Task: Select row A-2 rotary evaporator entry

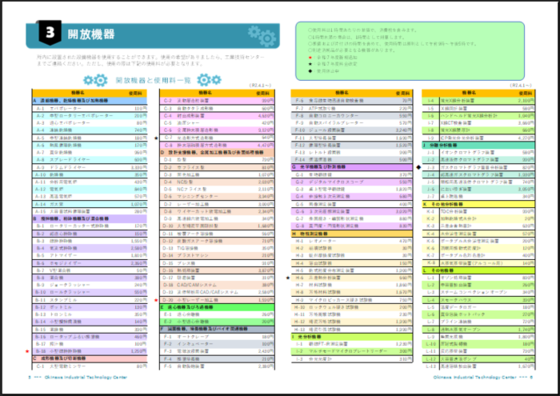Action: coord(90,116)
